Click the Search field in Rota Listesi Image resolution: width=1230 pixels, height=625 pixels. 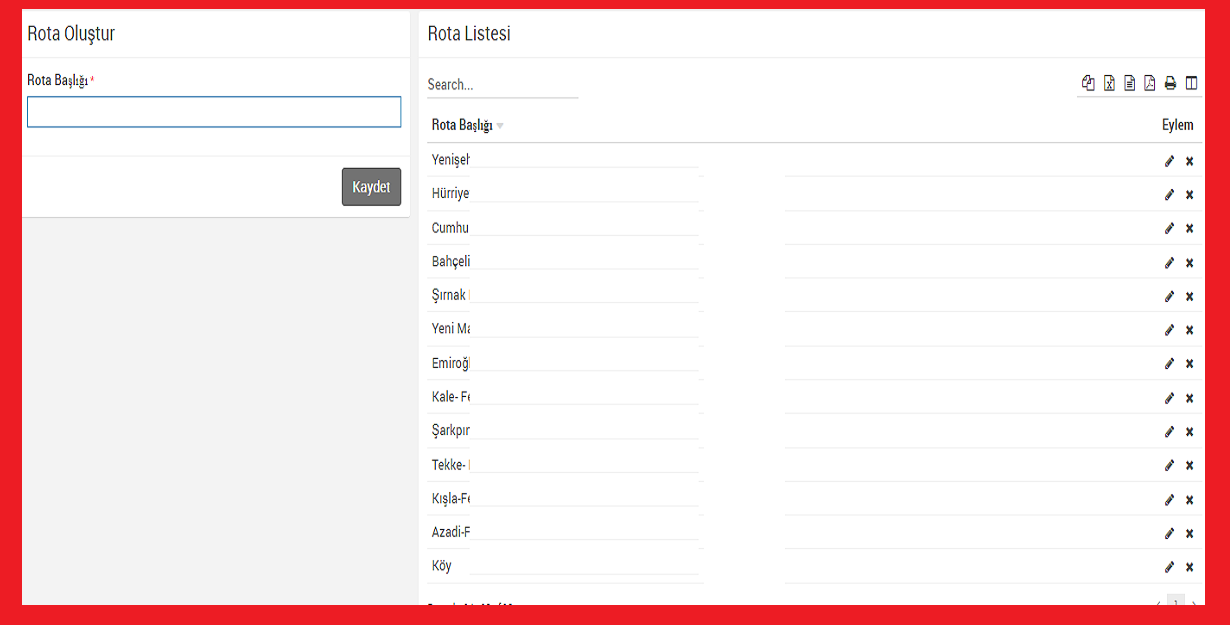(x=502, y=85)
